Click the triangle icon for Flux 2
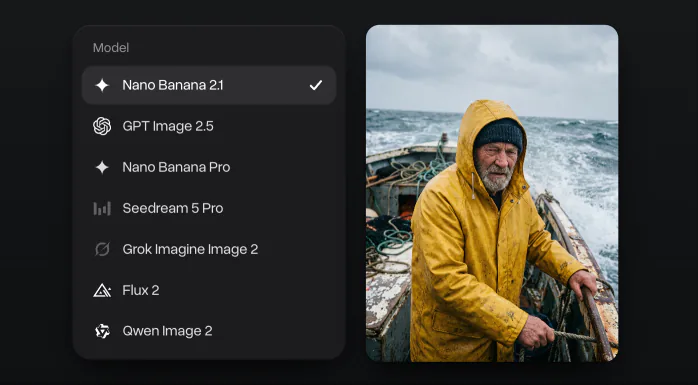This screenshot has height=385, width=698. coord(102,290)
